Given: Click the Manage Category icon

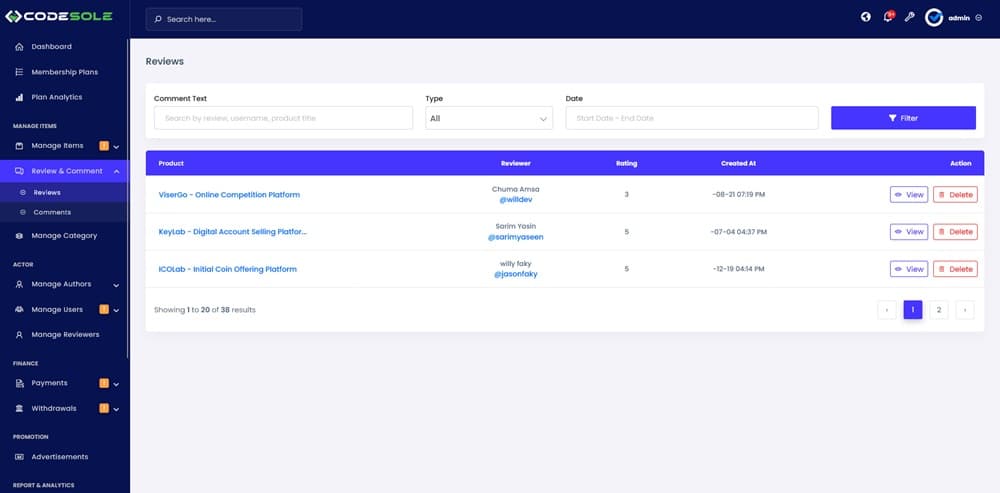Looking at the screenshot, I should [x=20, y=236].
